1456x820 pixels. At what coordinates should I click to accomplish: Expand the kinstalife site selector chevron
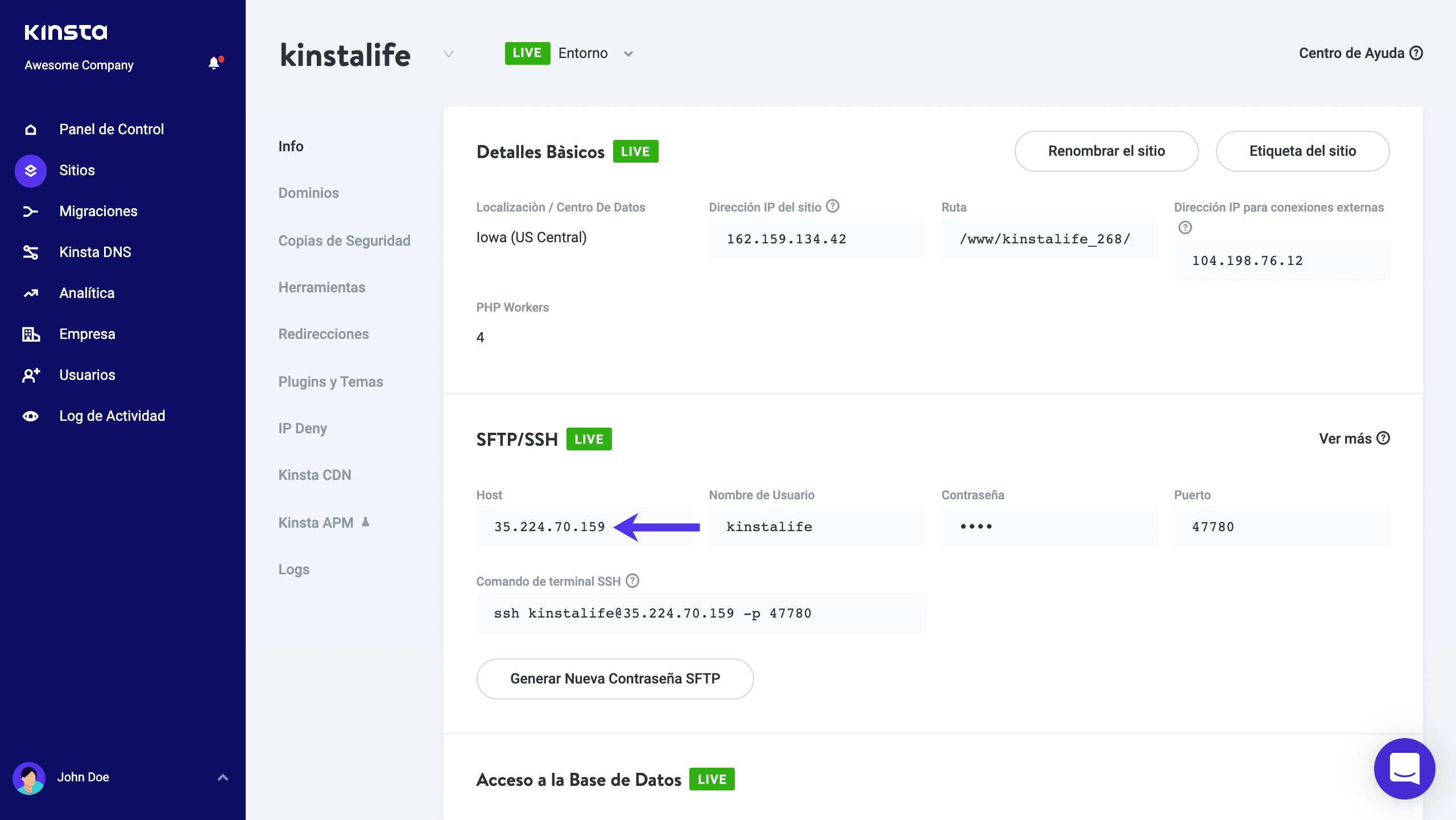[449, 54]
